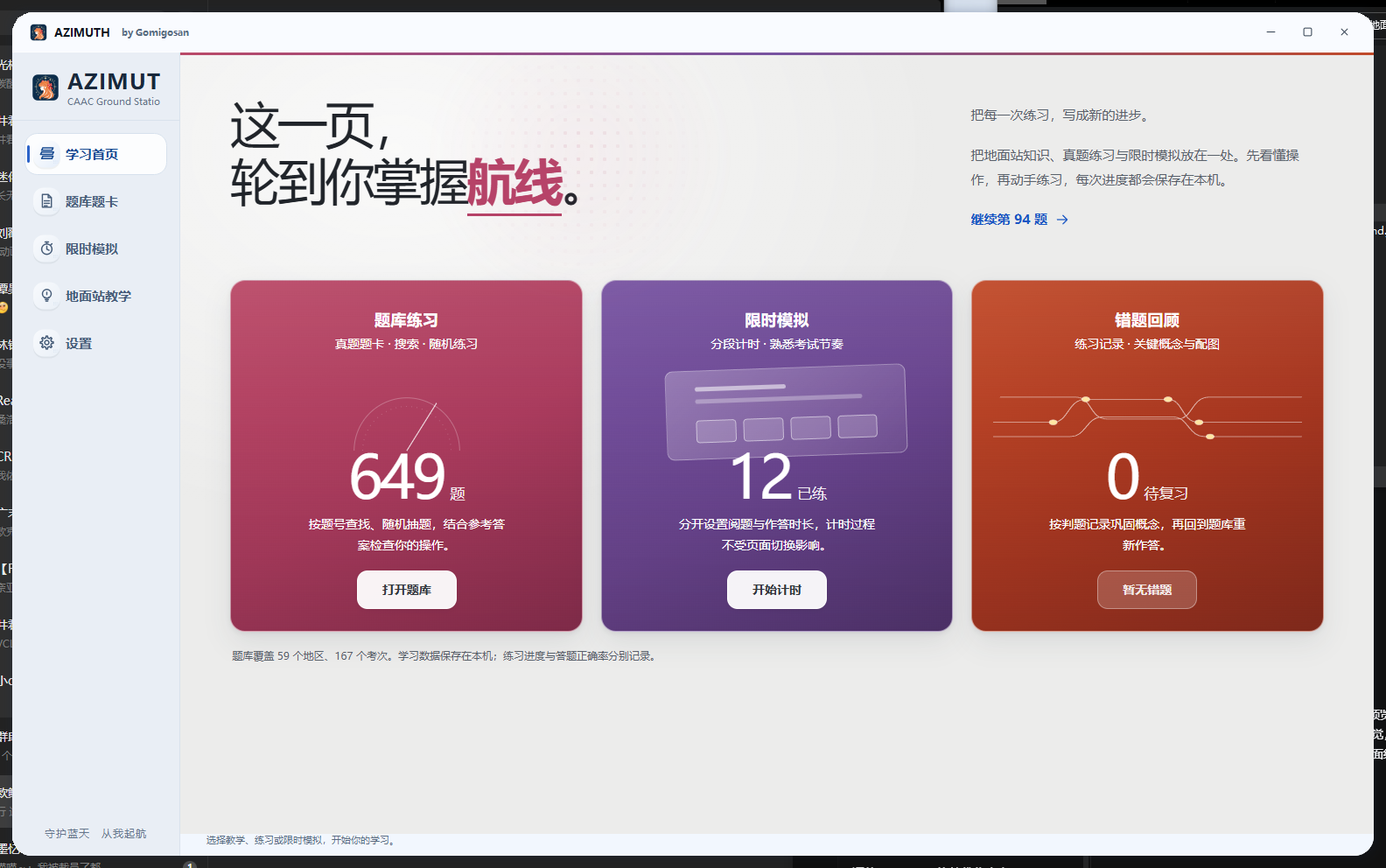Click the 限时模拟 card heading
Screen dimensions: 1386x868
(777, 320)
